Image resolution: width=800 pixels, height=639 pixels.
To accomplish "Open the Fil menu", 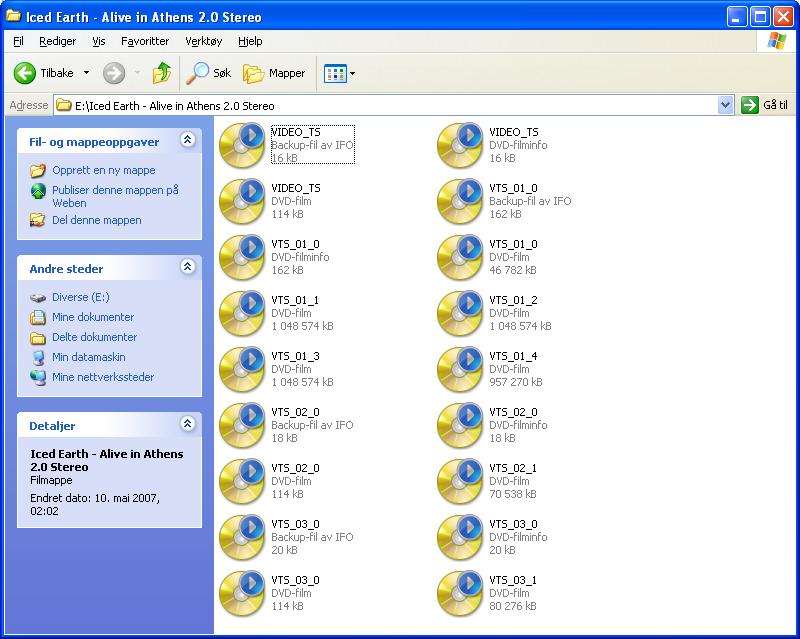I will click(x=18, y=41).
